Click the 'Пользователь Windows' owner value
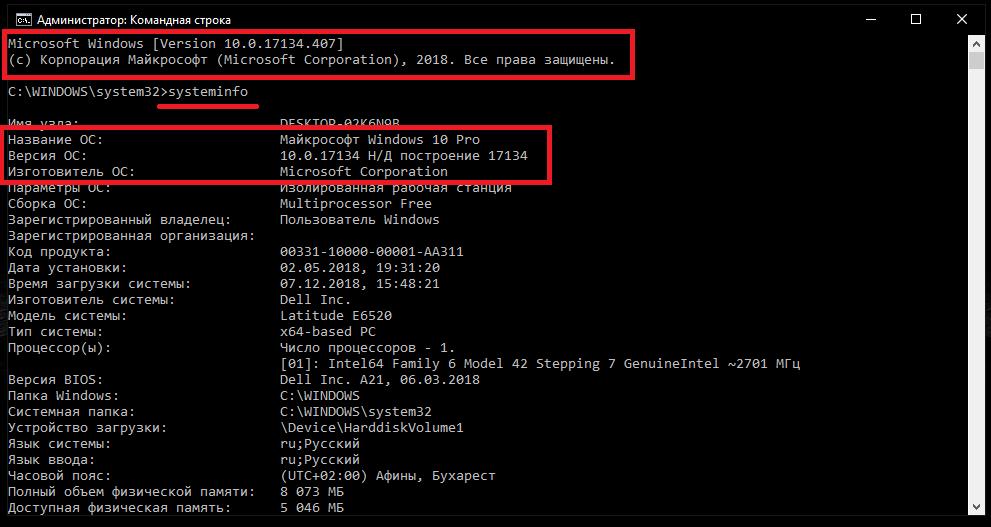The image size is (991, 527). tap(359, 220)
